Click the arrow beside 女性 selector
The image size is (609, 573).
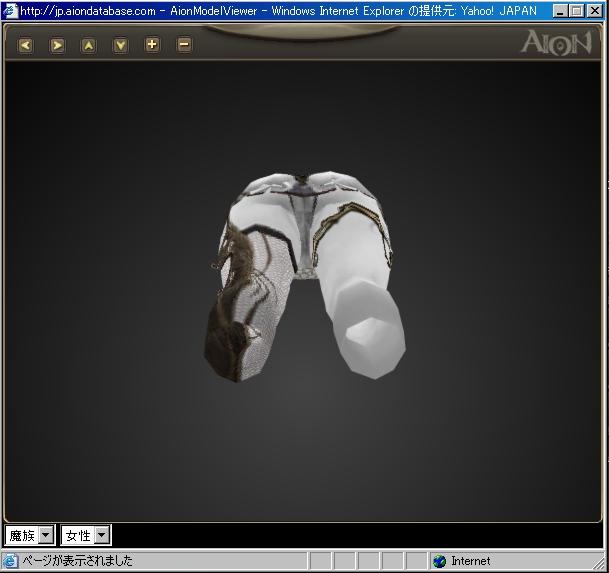(x=102, y=536)
